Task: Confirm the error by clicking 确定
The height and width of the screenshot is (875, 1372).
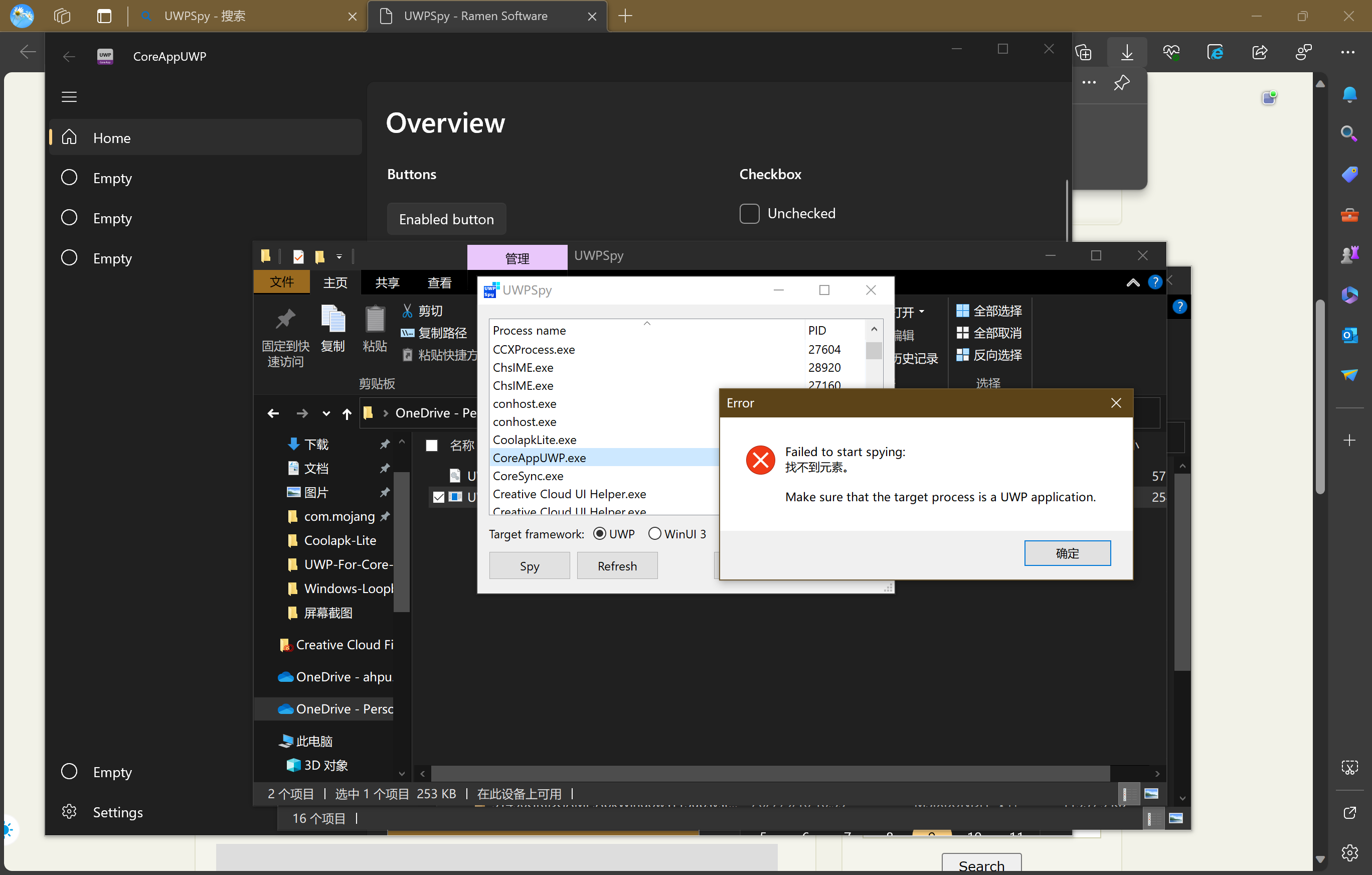Action: (x=1067, y=553)
